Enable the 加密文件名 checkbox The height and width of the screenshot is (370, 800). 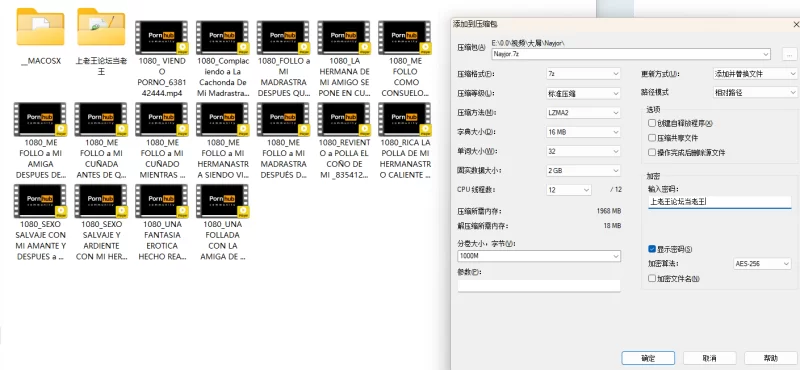tap(652, 279)
